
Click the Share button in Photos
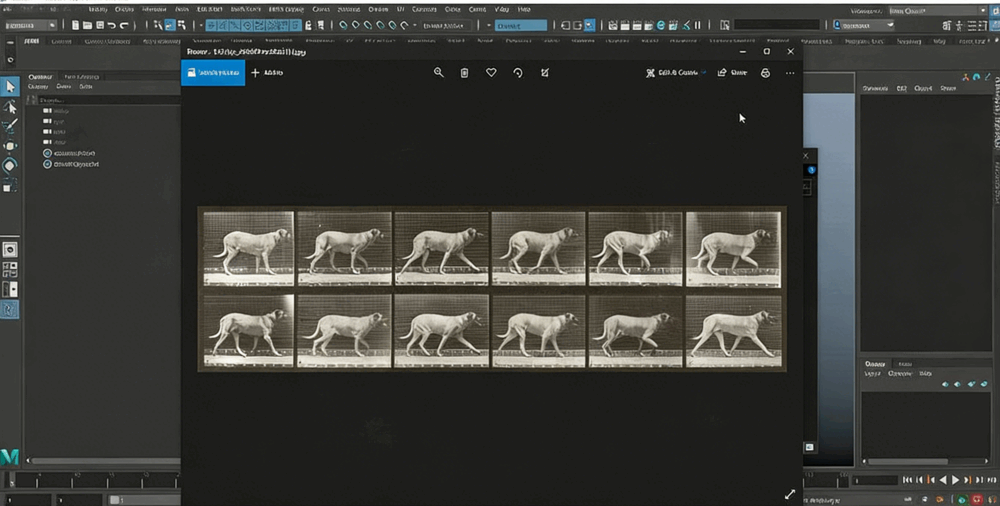(732, 73)
